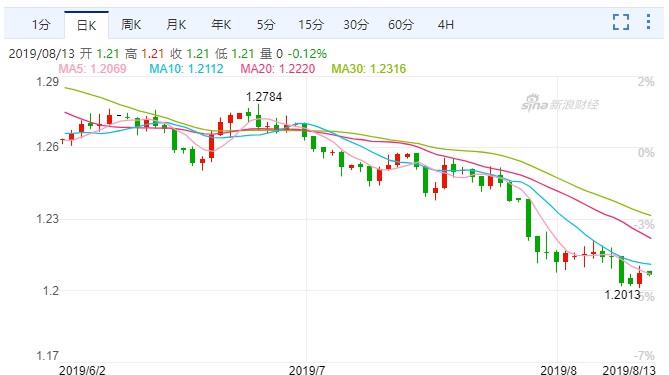
Task: Click the last candlestick above 1.2013
Action: pyautogui.click(x=649, y=273)
